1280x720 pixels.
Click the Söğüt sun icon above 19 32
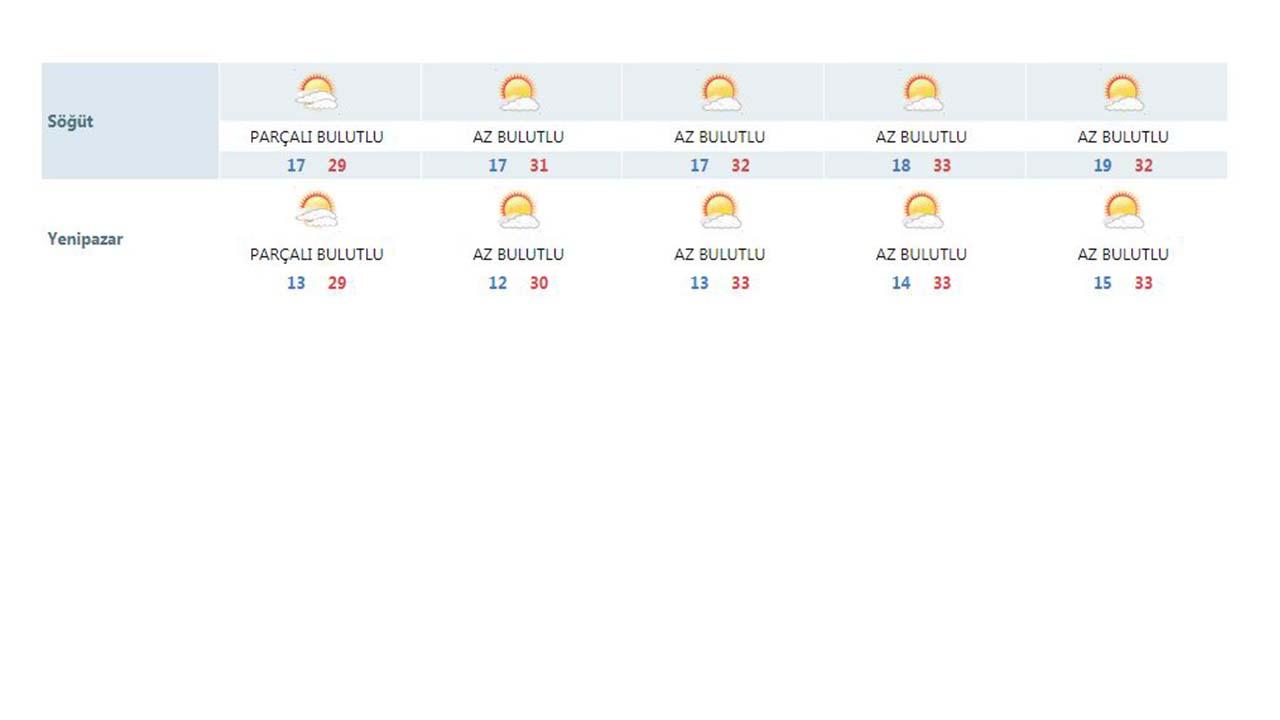pyautogui.click(x=1123, y=92)
